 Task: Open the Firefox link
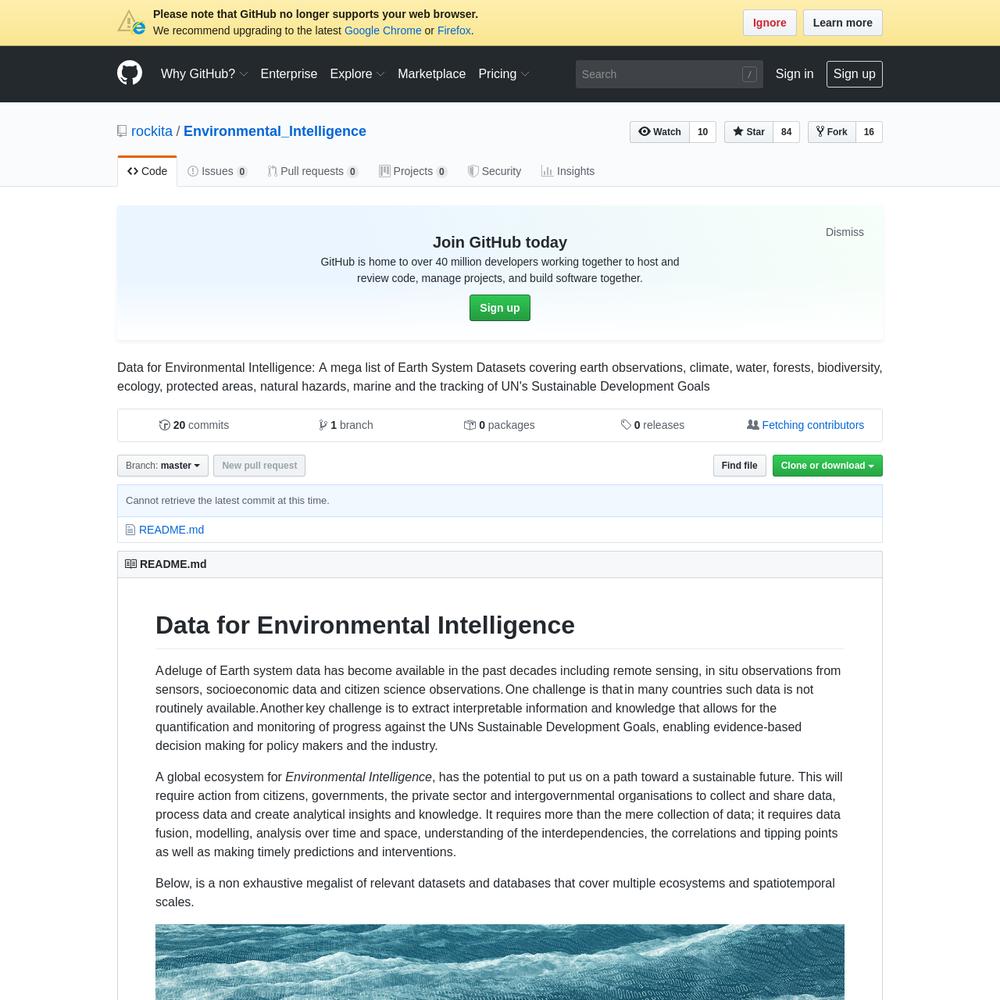tap(454, 31)
